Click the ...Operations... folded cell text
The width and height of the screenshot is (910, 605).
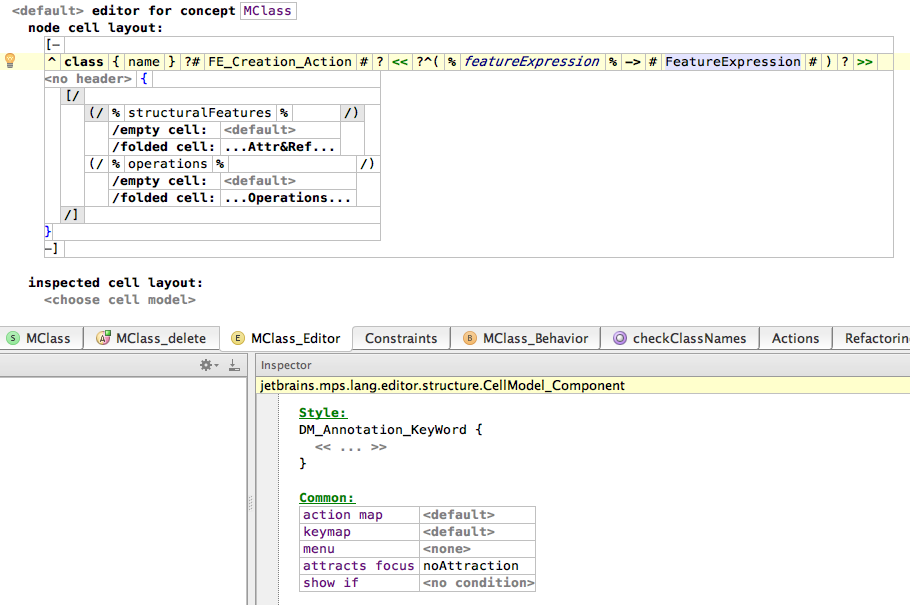click(x=288, y=198)
